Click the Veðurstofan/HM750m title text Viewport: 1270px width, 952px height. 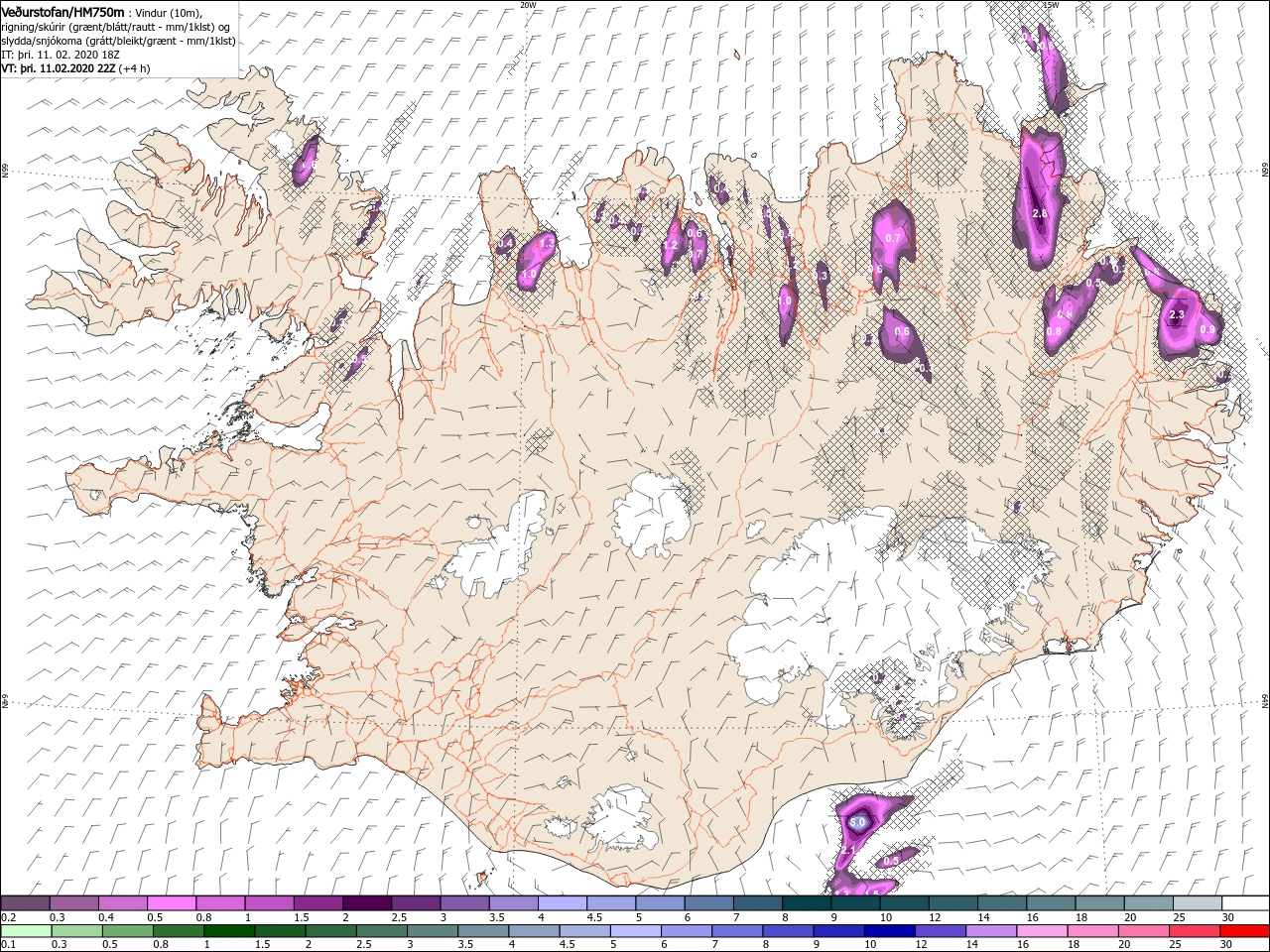point(63,12)
